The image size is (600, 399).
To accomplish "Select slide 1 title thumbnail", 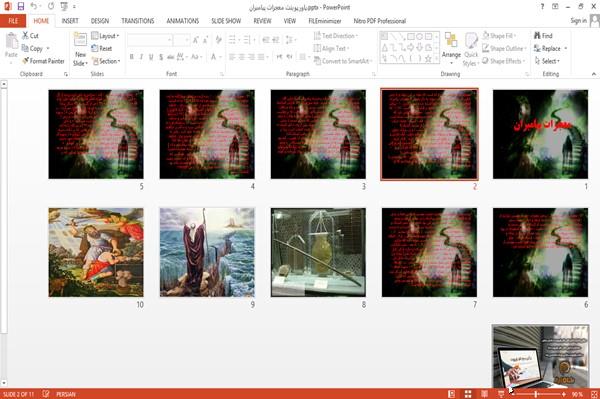I will (540, 134).
